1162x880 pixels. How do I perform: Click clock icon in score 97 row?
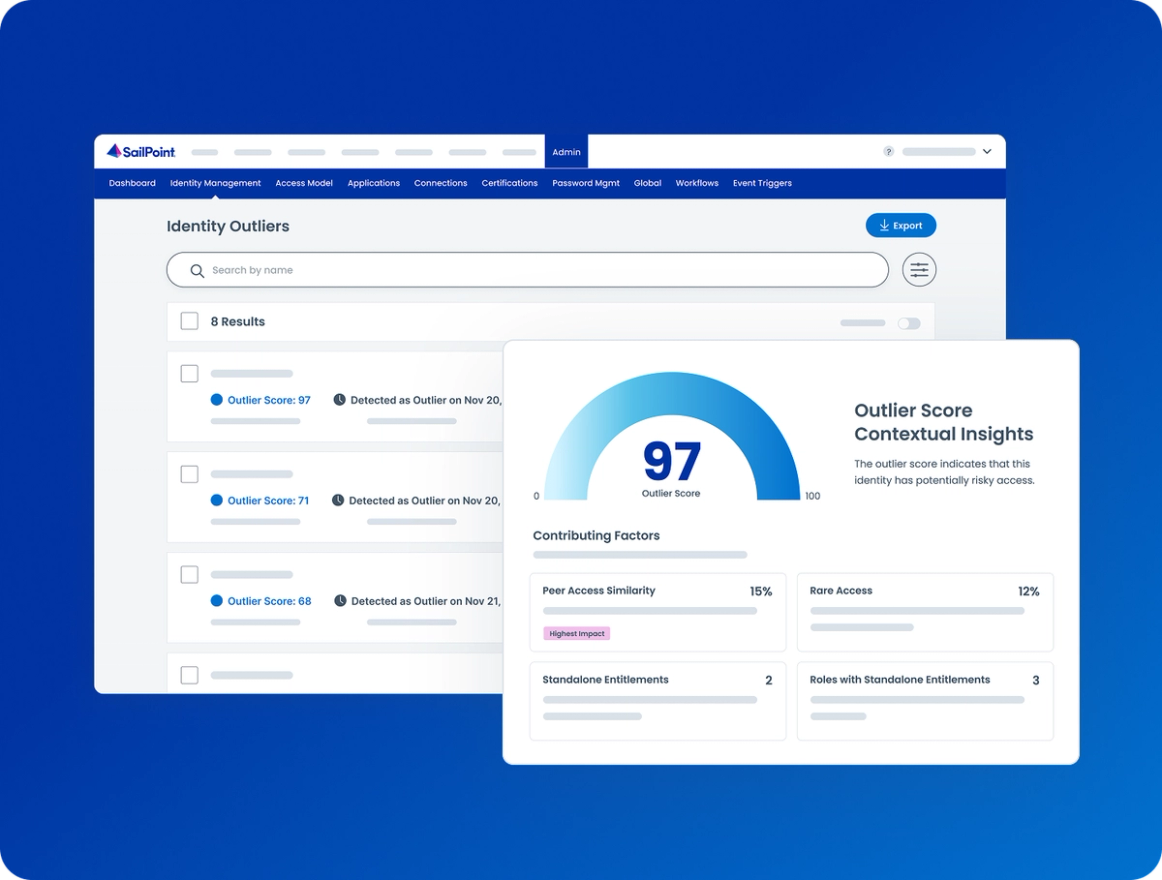[339, 400]
